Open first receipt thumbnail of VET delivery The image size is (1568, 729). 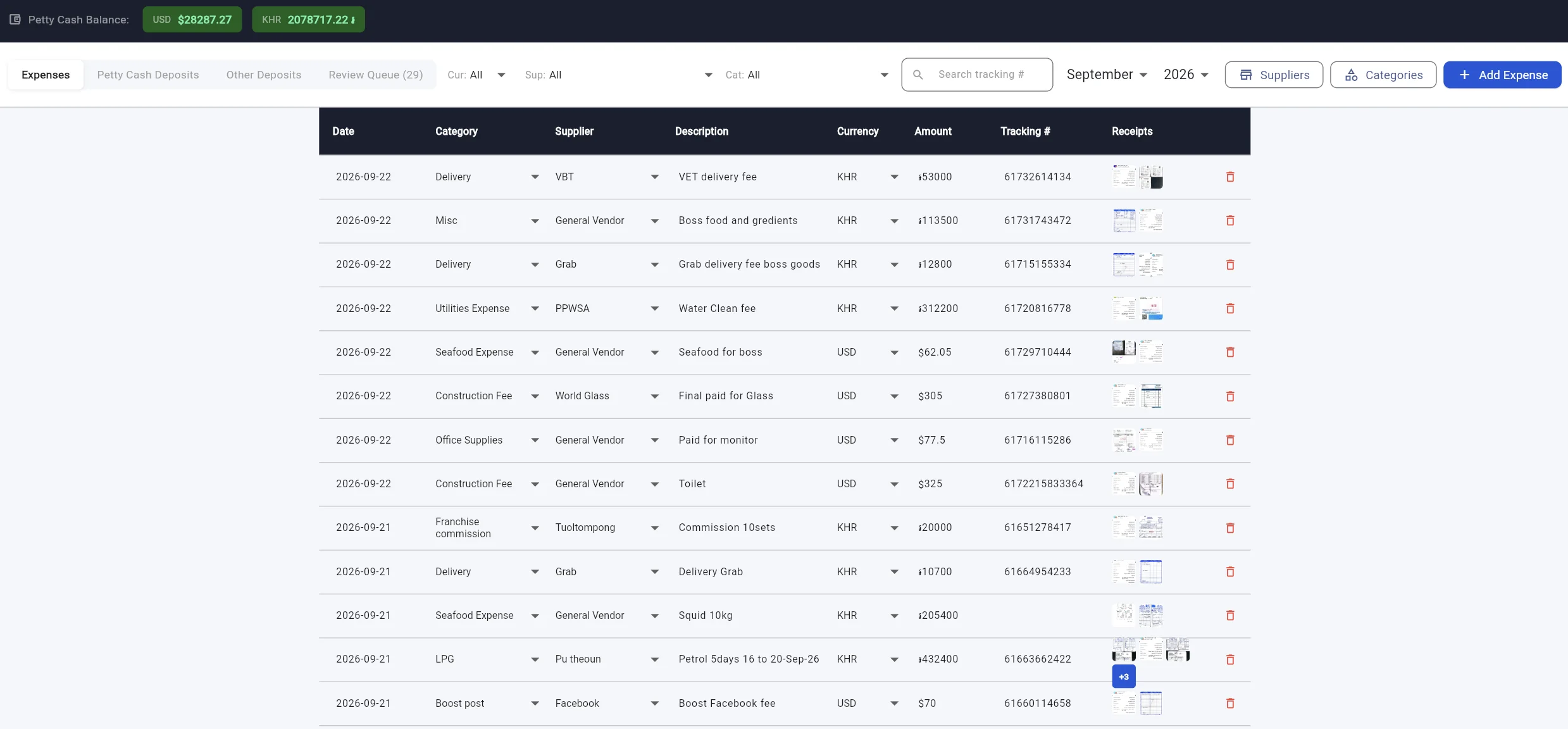click(x=1124, y=177)
